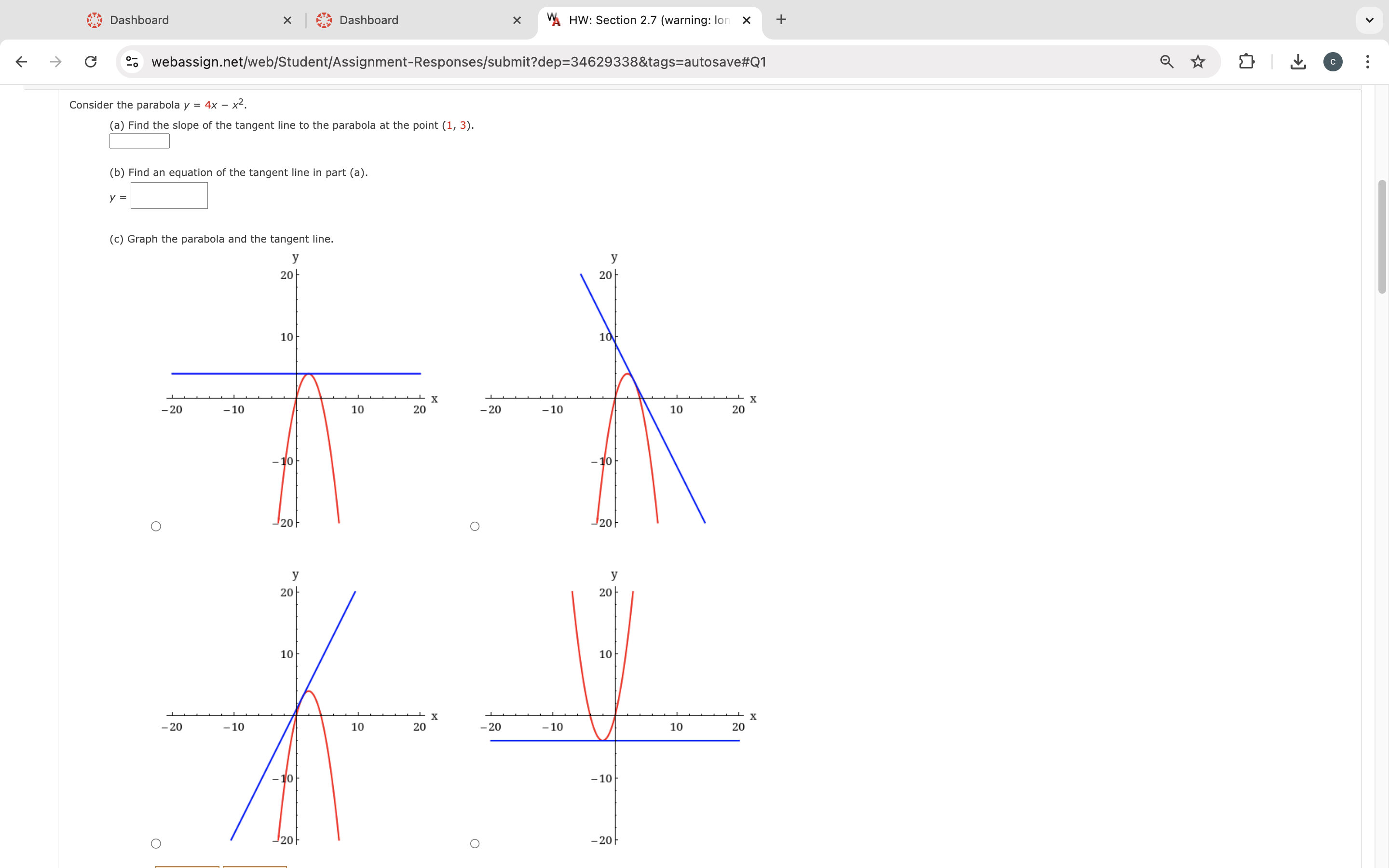Click the page vertical scrollbar thumb

[1382, 236]
